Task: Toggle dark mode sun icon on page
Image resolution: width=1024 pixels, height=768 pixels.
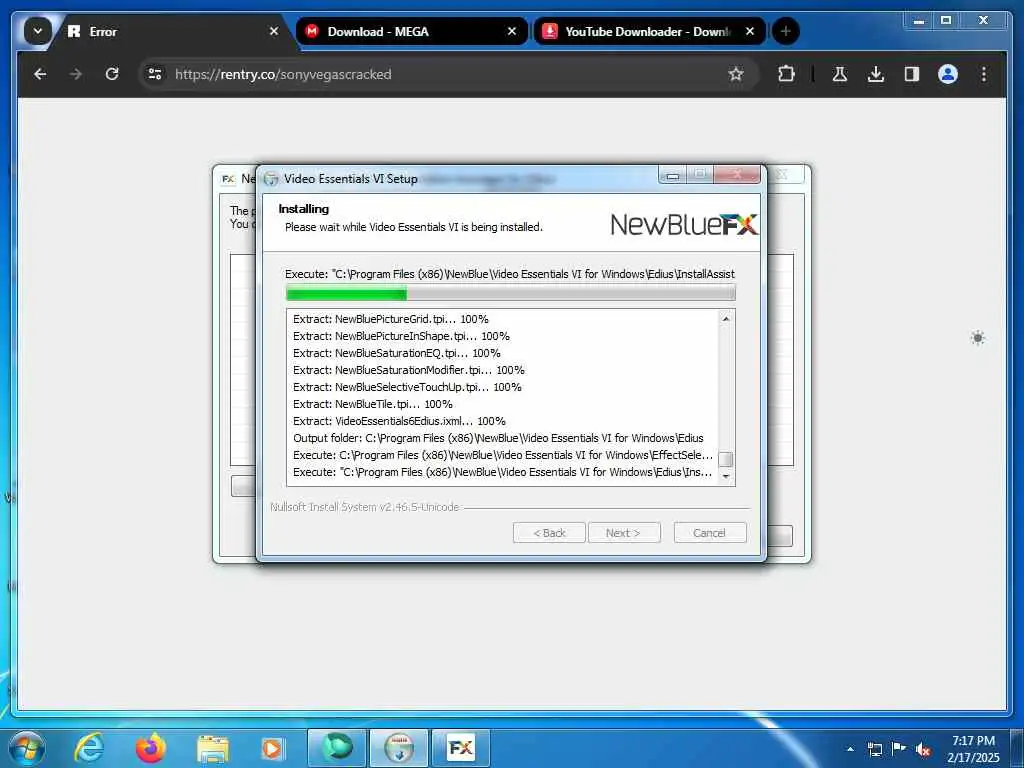Action: (978, 338)
